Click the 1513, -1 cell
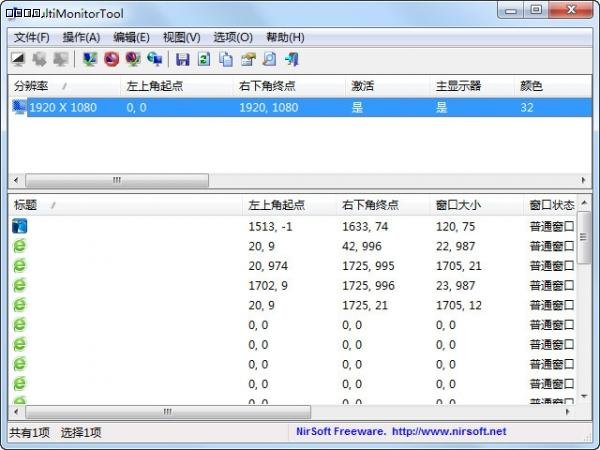The height and width of the screenshot is (450, 600). pyautogui.click(x=270, y=227)
